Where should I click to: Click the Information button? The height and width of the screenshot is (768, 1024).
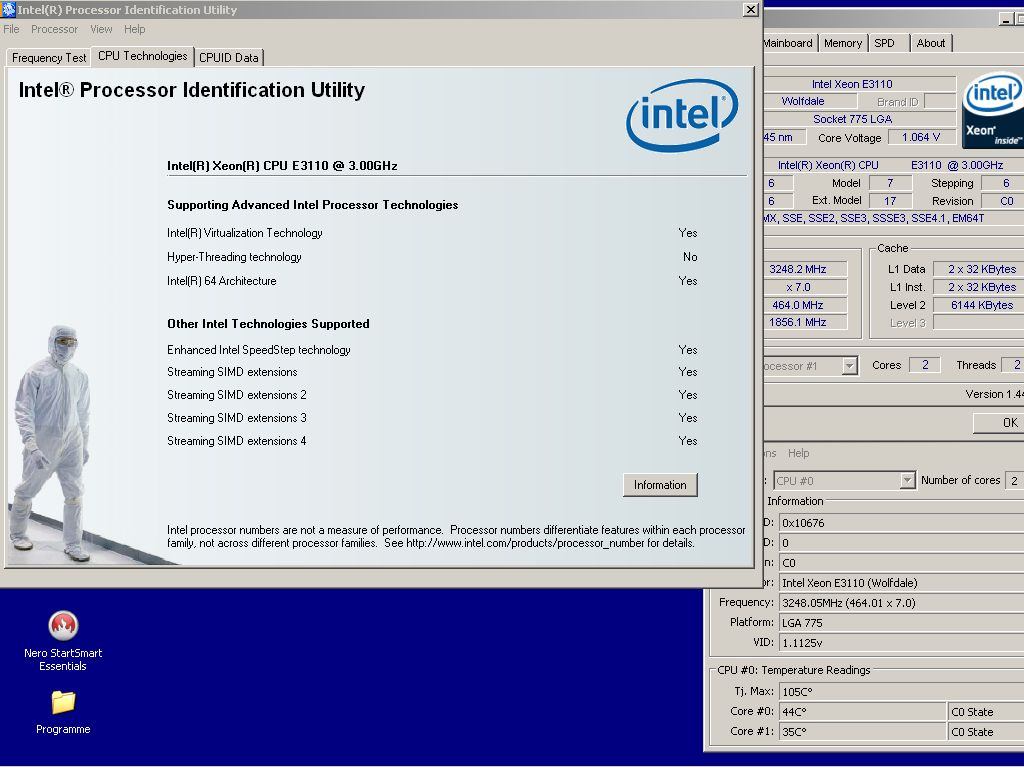[660, 485]
